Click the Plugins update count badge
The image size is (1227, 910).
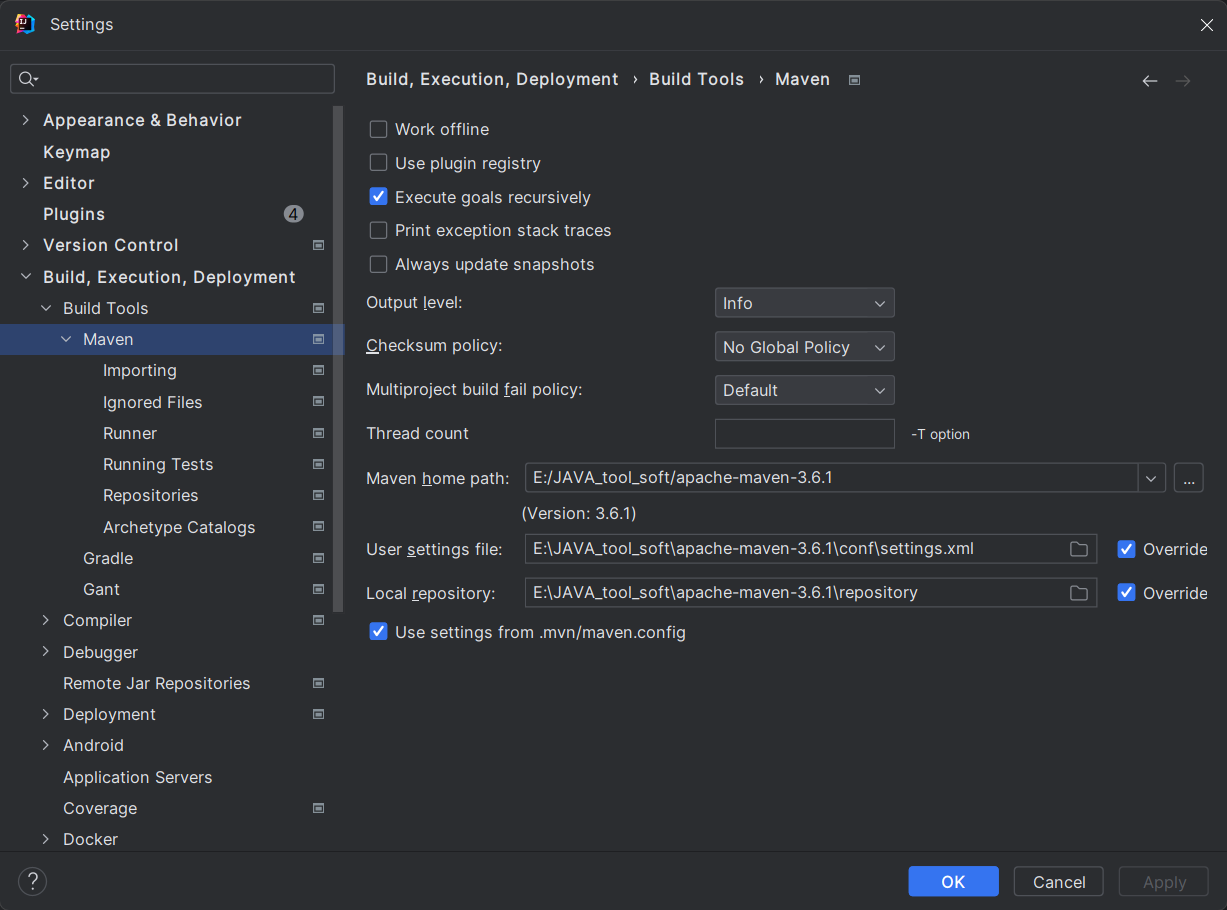pyautogui.click(x=293, y=214)
